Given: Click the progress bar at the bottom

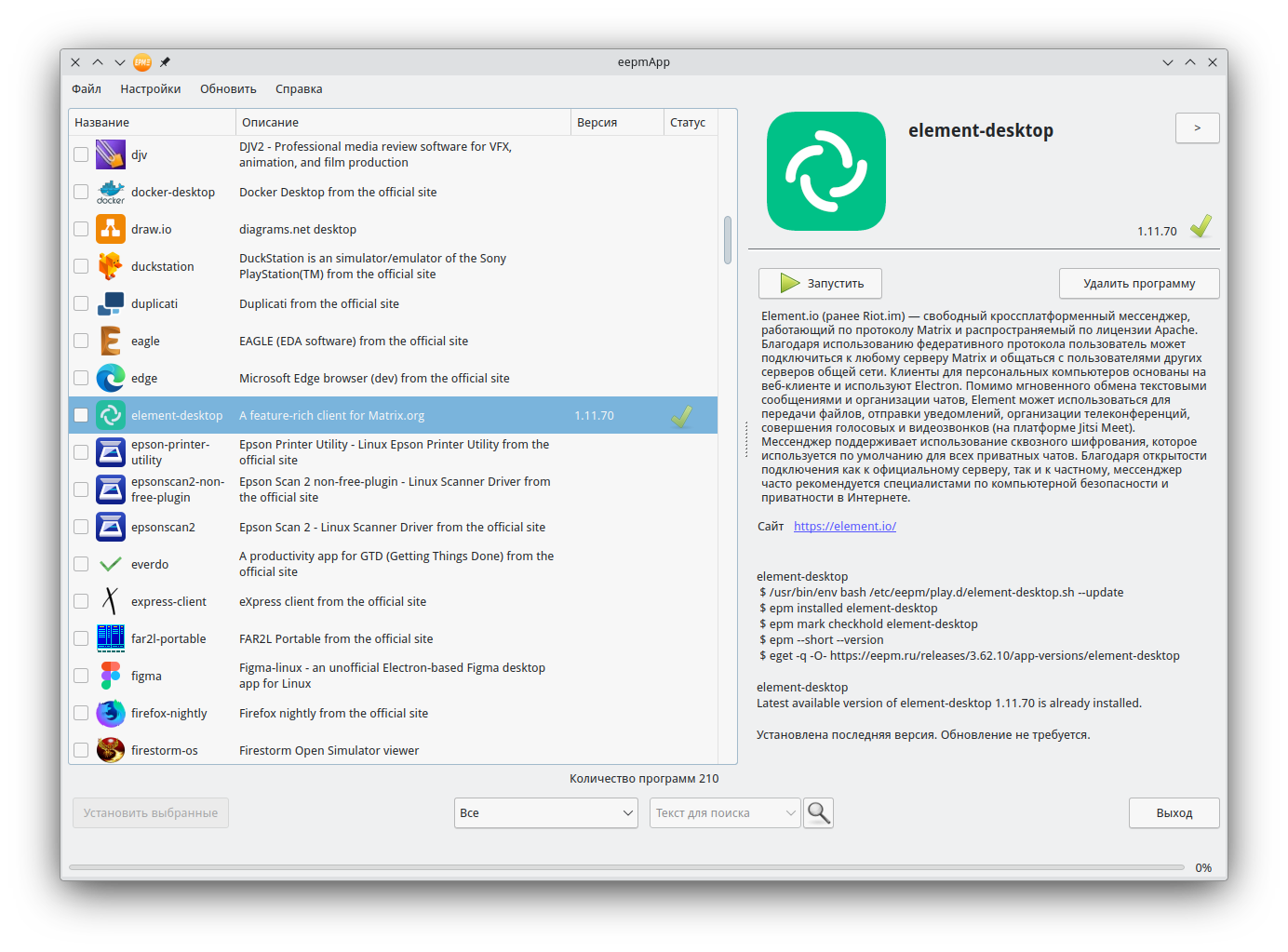Looking at the screenshot, I should click(x=626, y=867).
